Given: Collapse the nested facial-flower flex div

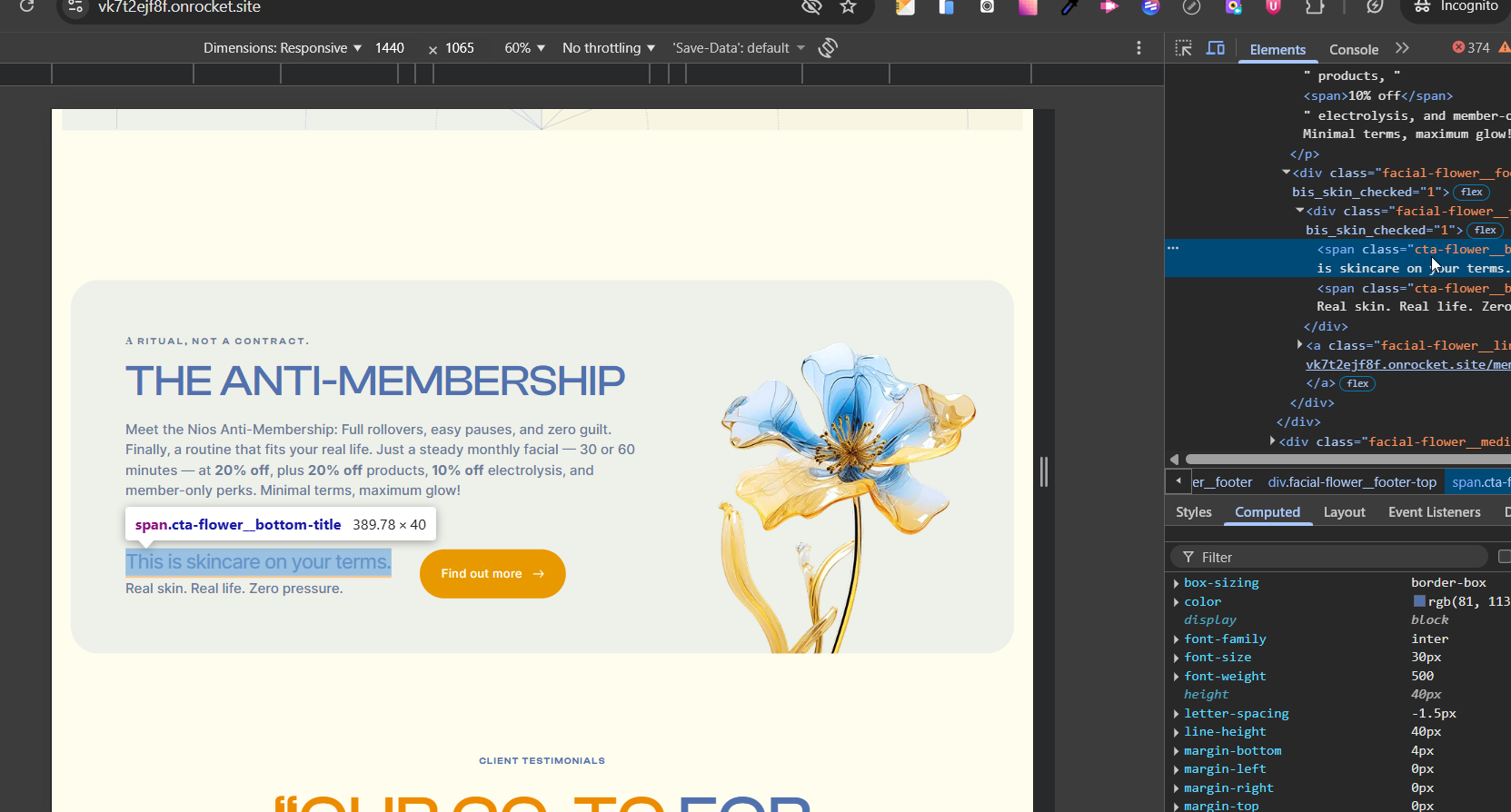Looking at the screenshot, I should [x=1300, y=210].
